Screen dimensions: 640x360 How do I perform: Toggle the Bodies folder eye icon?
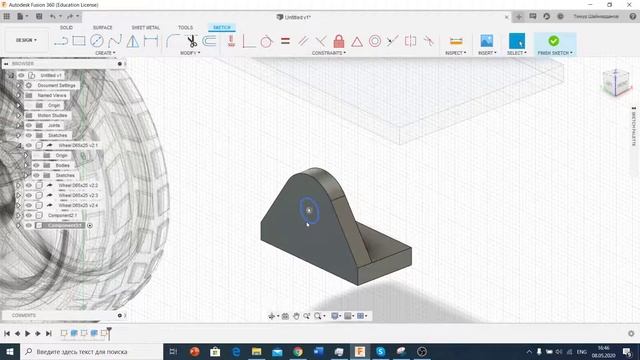coord(36,165)
